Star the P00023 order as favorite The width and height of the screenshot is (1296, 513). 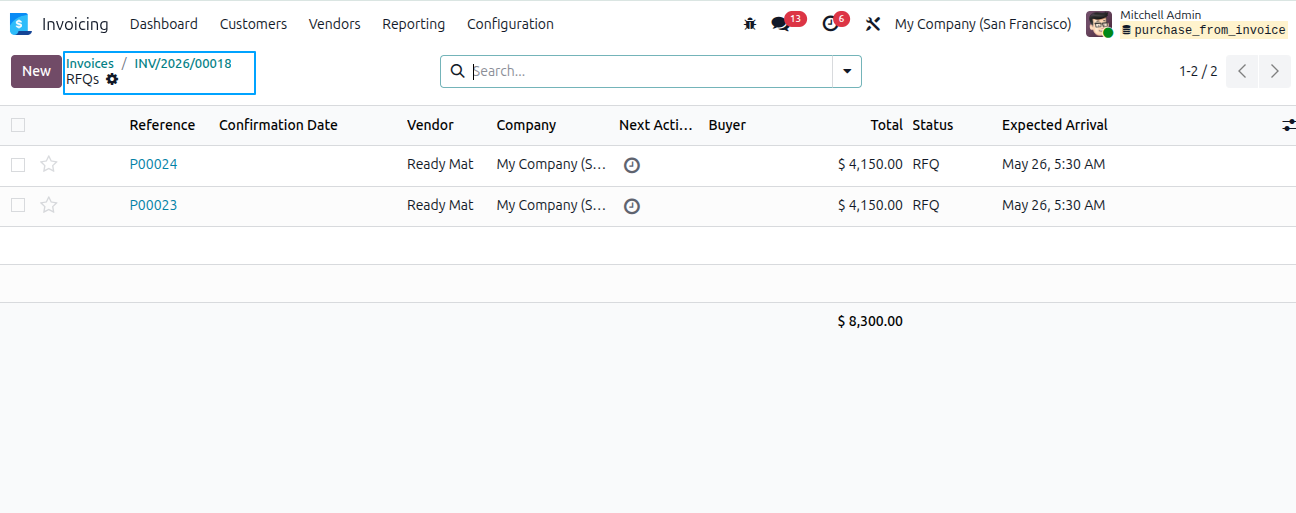[x=49, y=205]
